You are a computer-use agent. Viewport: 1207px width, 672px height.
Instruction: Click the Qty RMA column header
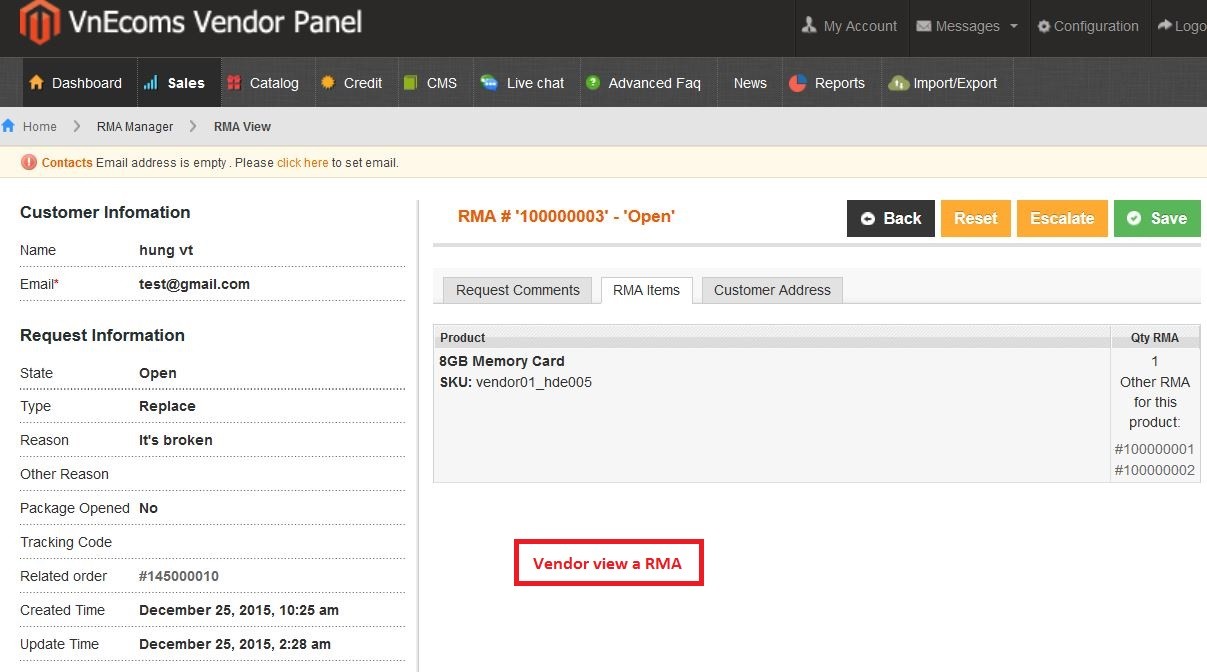[1155, 338]
